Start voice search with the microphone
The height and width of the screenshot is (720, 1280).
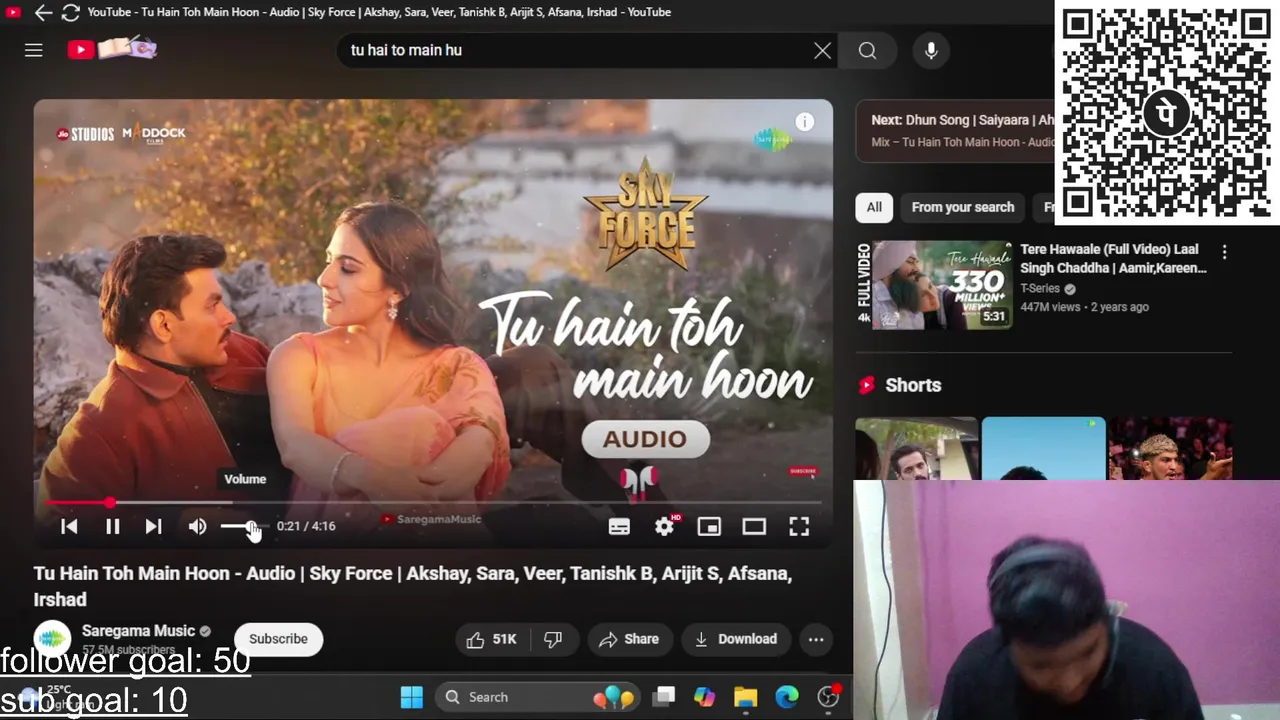click(x=931, y=51)
